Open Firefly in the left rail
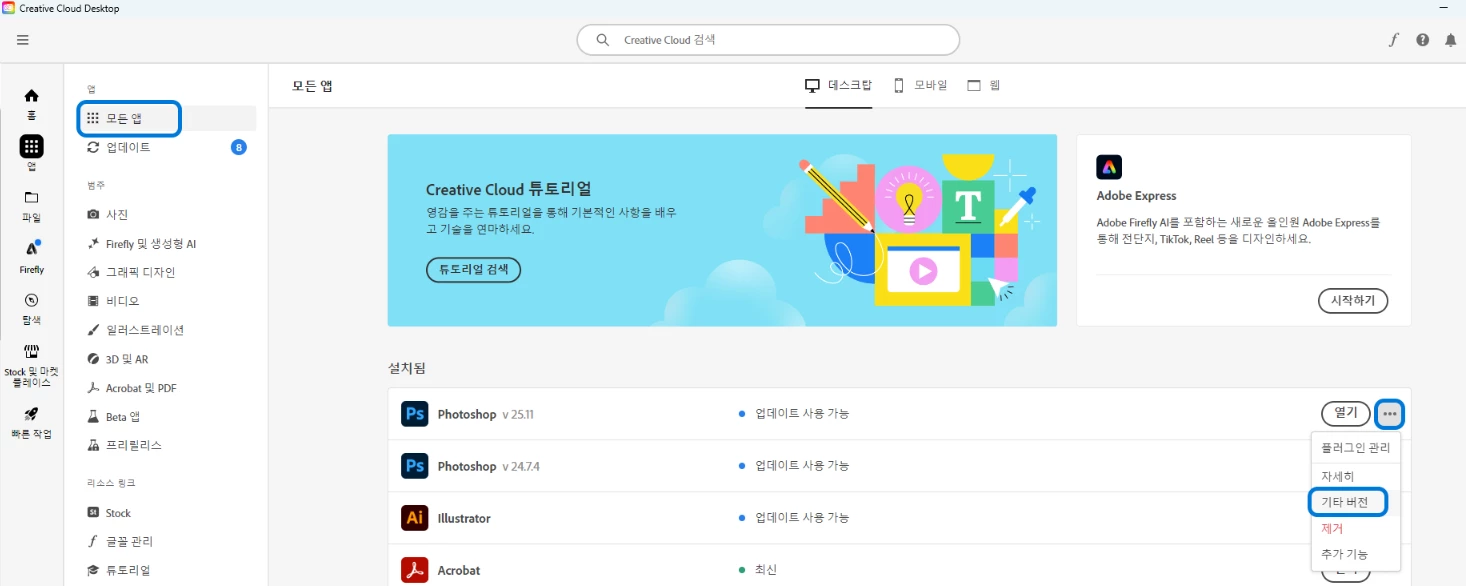Viewport: 1466px width, 586px height. (x=32, y=257)
